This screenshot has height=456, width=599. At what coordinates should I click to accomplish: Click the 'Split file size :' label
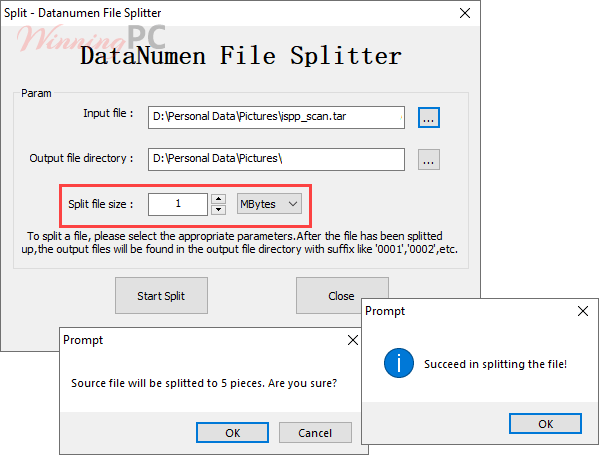pos(100,204)
